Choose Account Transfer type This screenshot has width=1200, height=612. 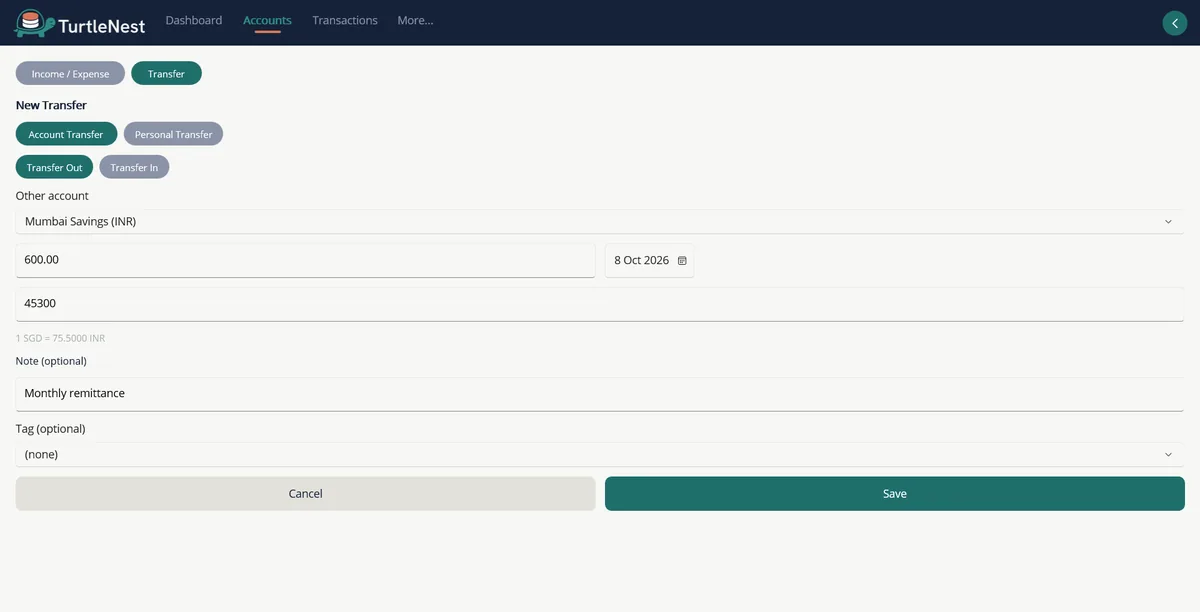[x=66, y=134]
